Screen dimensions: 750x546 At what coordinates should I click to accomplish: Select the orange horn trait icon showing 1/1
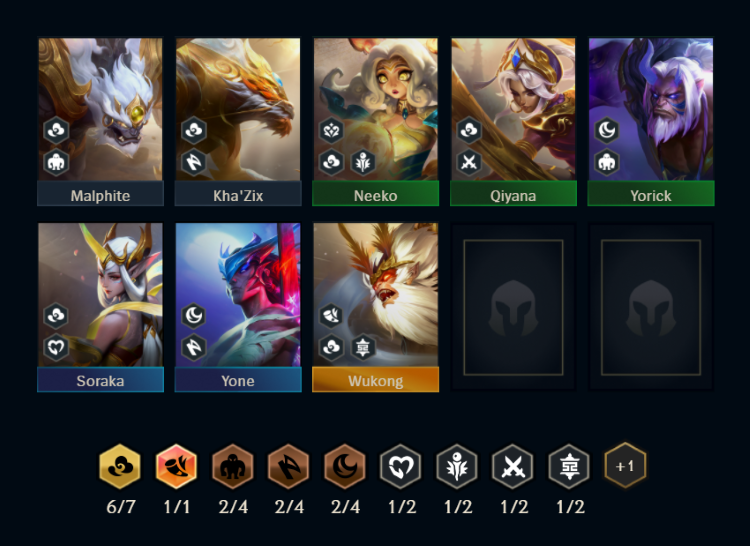pyautogui.click(x=176, y=466)
